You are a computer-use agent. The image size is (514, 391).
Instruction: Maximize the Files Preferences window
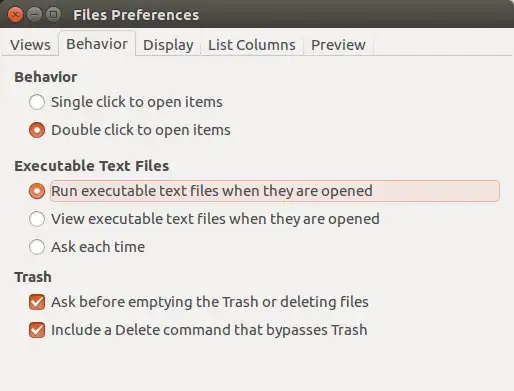pyautogui.click(x=53, y=15)
